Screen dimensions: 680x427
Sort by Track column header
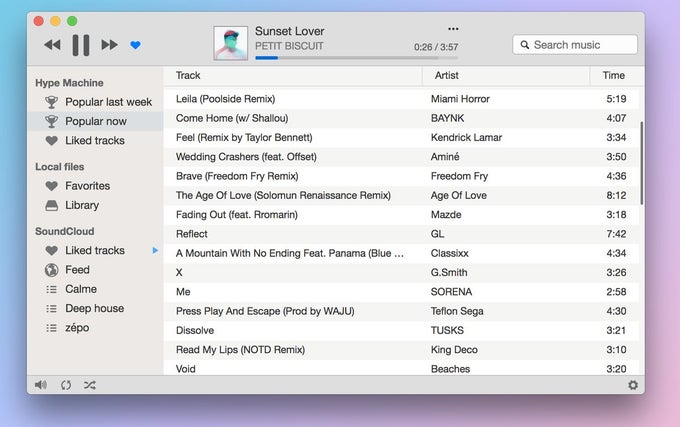tap(293, 75)
